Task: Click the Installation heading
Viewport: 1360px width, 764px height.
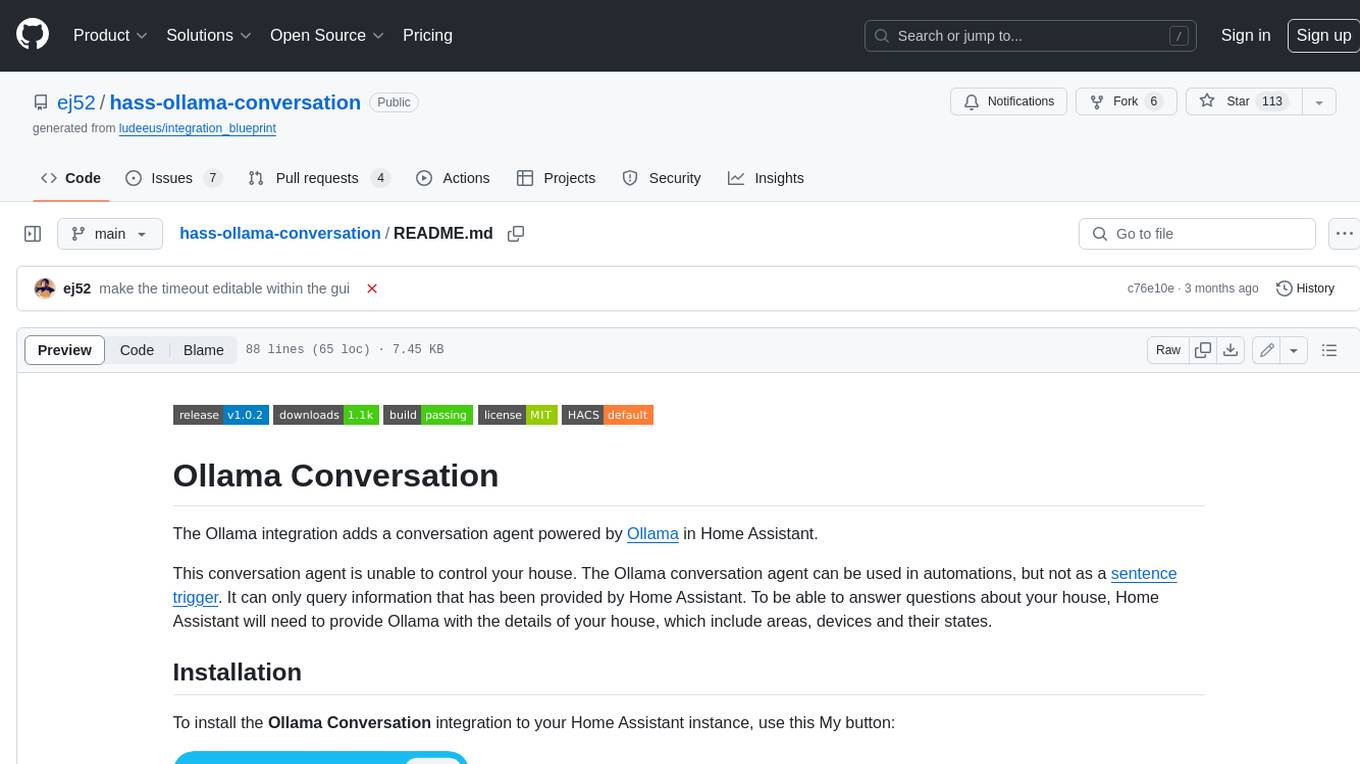Action: tap(237, 672)
